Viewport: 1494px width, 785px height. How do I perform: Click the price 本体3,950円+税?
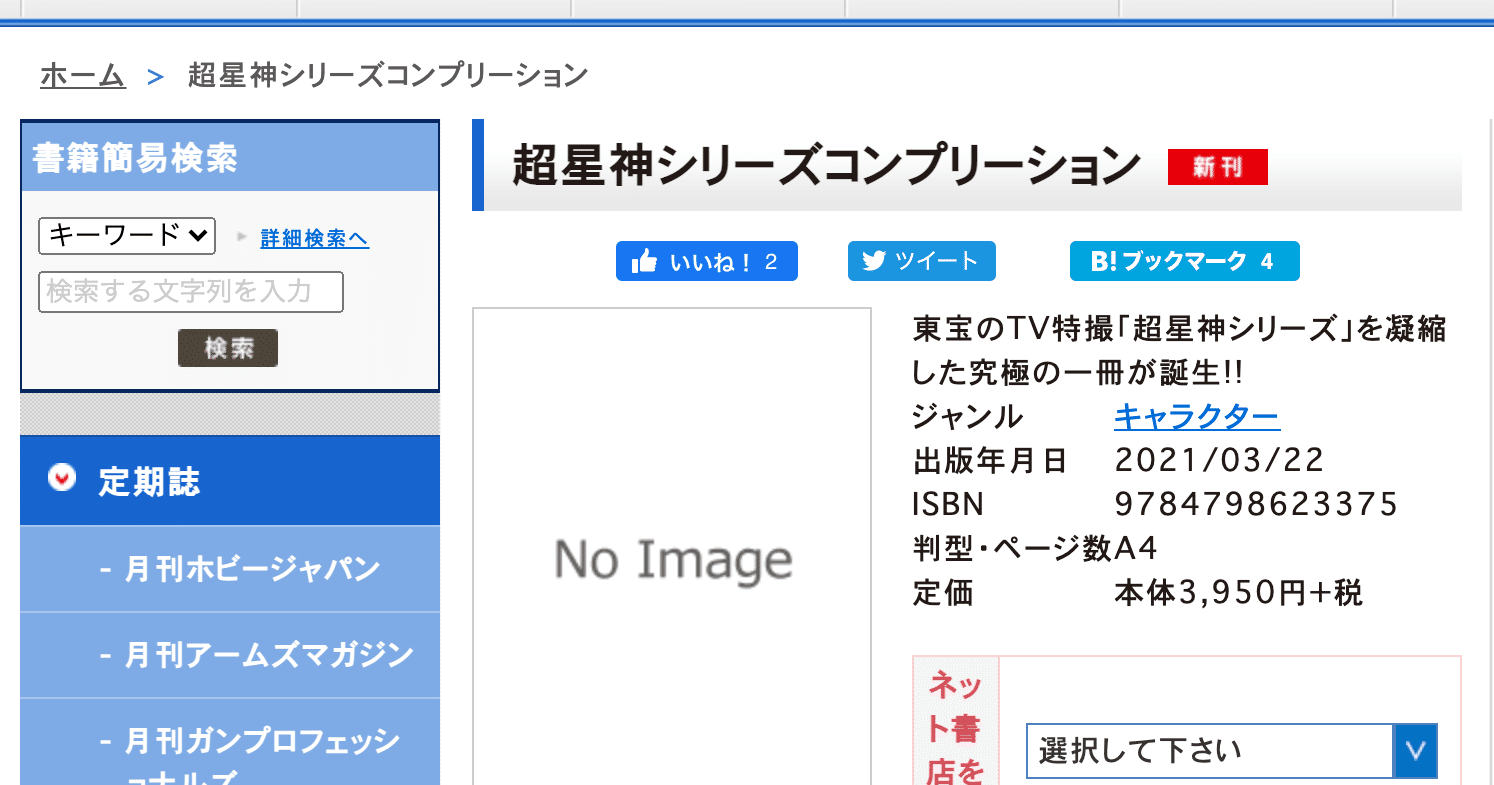(x=1238, y=592)
